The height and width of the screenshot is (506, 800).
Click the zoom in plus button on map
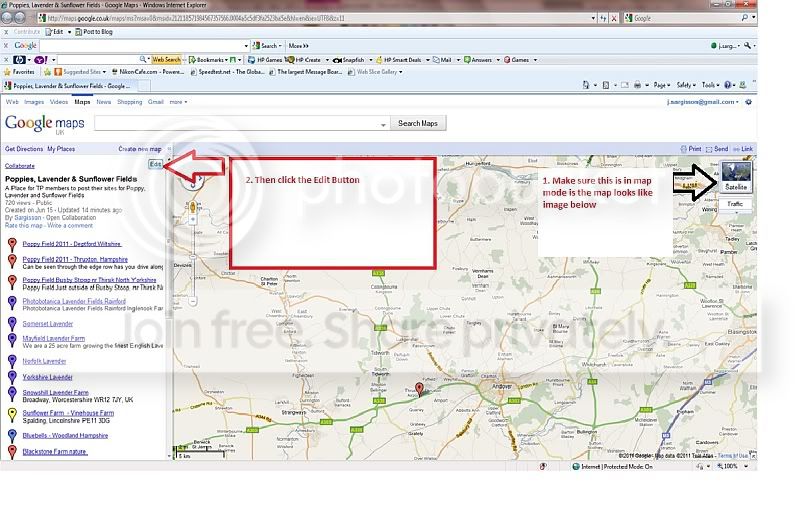tap(193, 220)
